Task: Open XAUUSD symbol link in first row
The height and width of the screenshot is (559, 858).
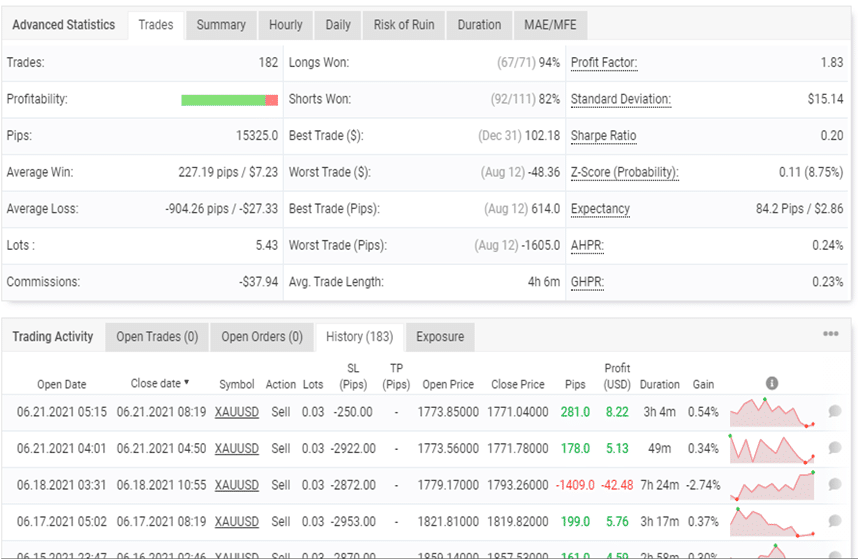Action: tap(237, 412)
